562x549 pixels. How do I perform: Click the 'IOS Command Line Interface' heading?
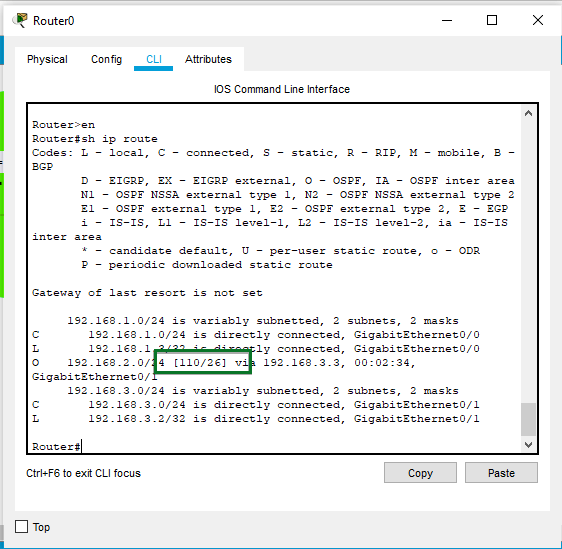282,89
